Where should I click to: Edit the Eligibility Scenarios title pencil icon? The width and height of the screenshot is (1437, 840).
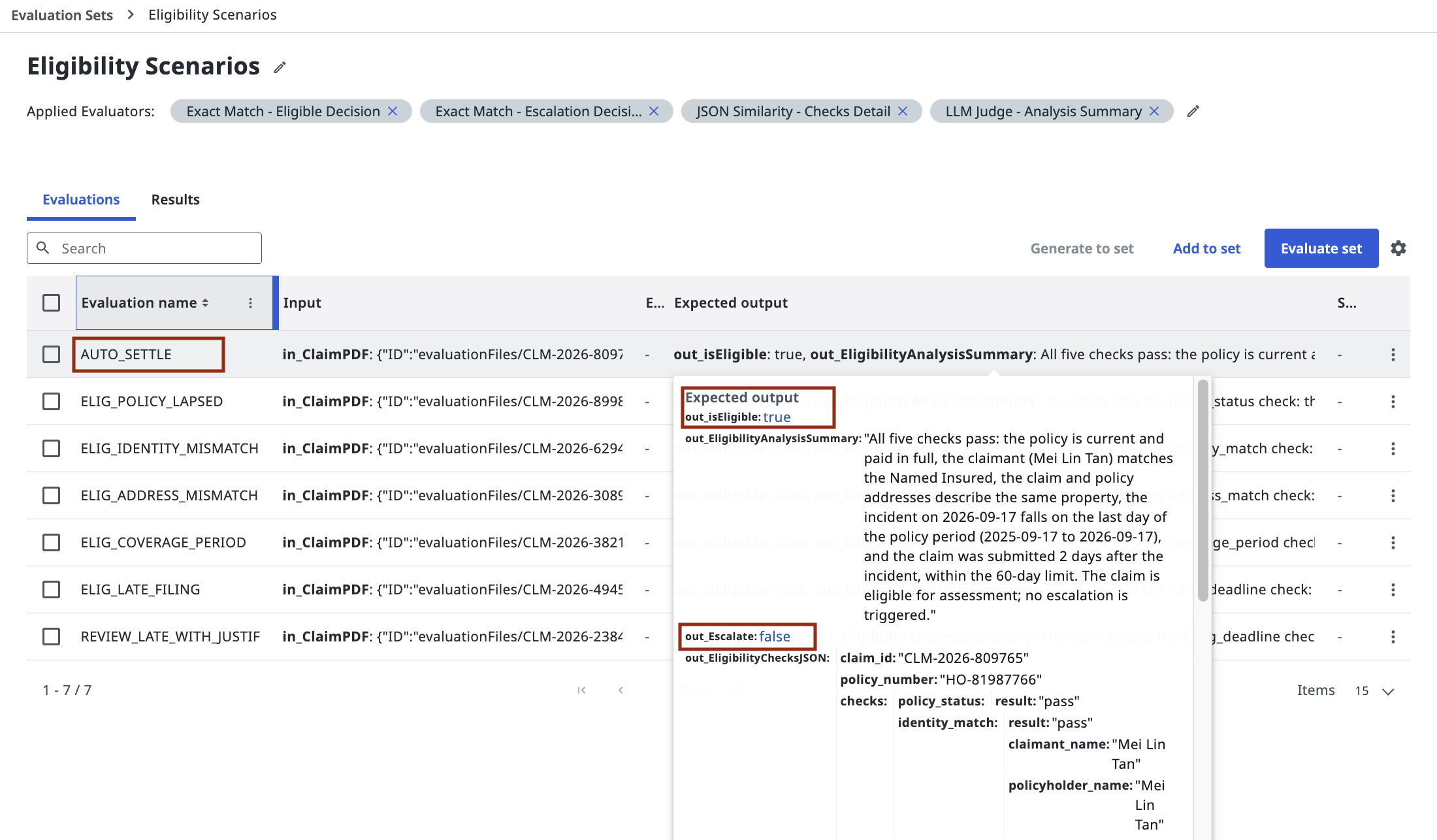(280, 67)
